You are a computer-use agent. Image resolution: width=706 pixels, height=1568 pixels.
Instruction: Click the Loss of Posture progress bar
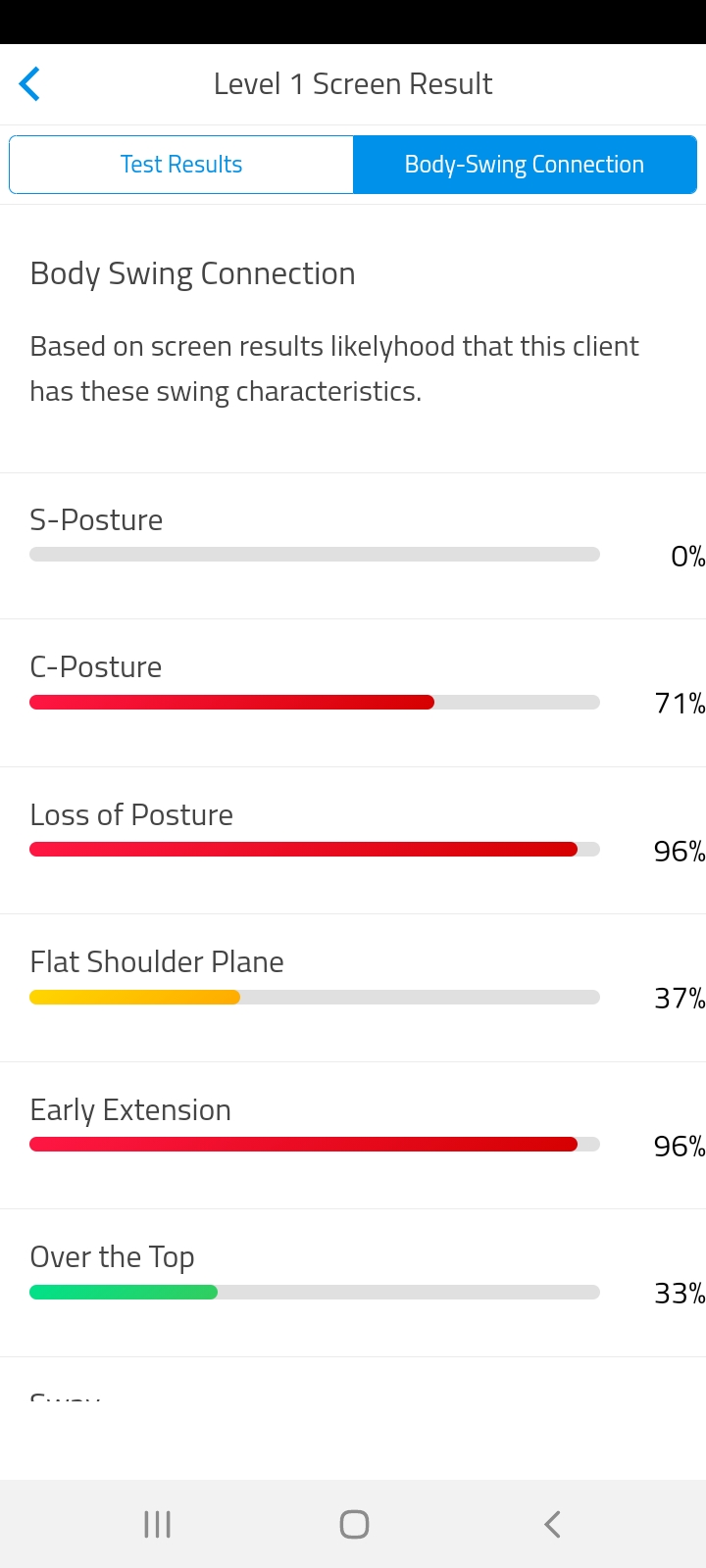[304, 850]
